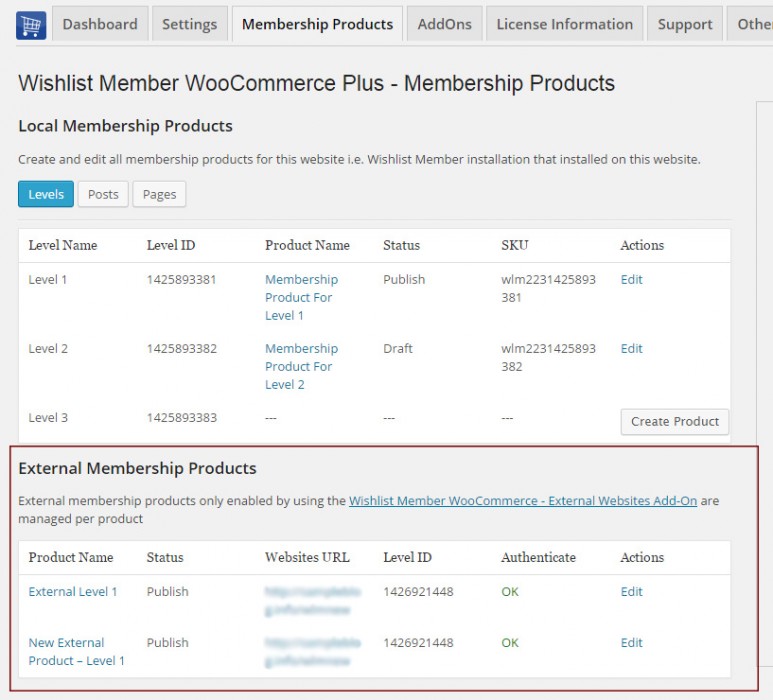This screenshot has height=700, width=773.
Task: Edit the External Level 1 product
Action: pyautogui.click(x=631, y=592)
